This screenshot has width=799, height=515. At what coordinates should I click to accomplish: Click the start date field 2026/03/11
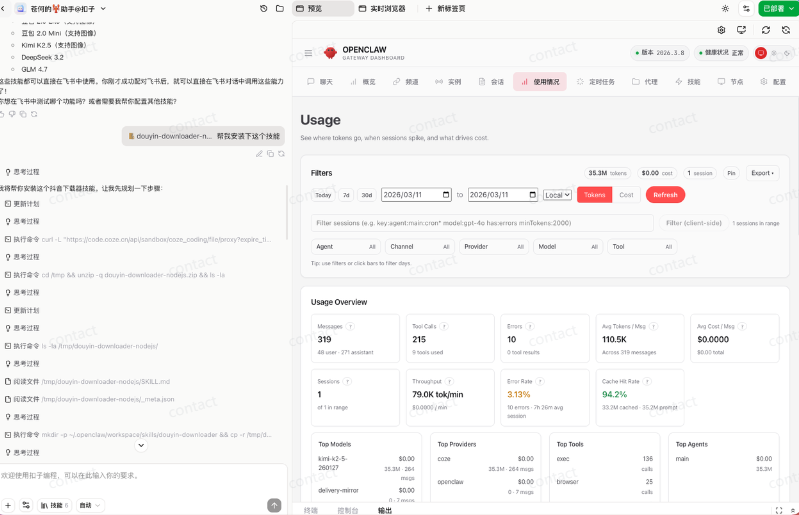point(416,195)
